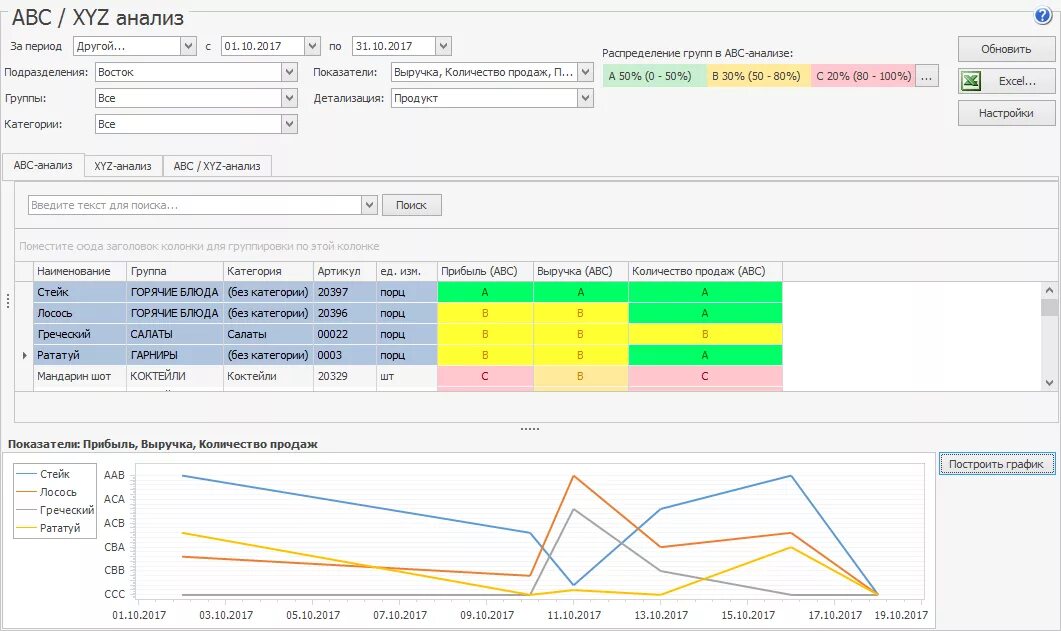The width and height of the screenshot is (1061, 631).
Task: Expand the Категории dropdown
Action: pos(290,124)
